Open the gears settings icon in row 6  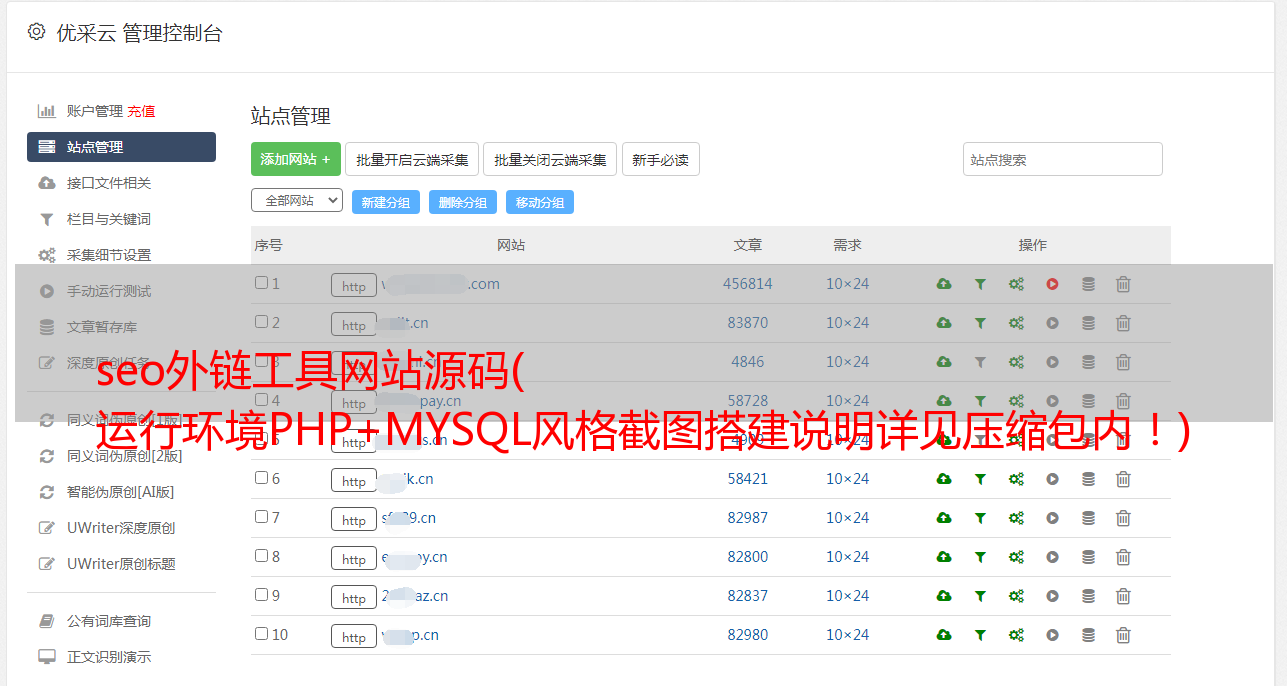(1016, 479)
